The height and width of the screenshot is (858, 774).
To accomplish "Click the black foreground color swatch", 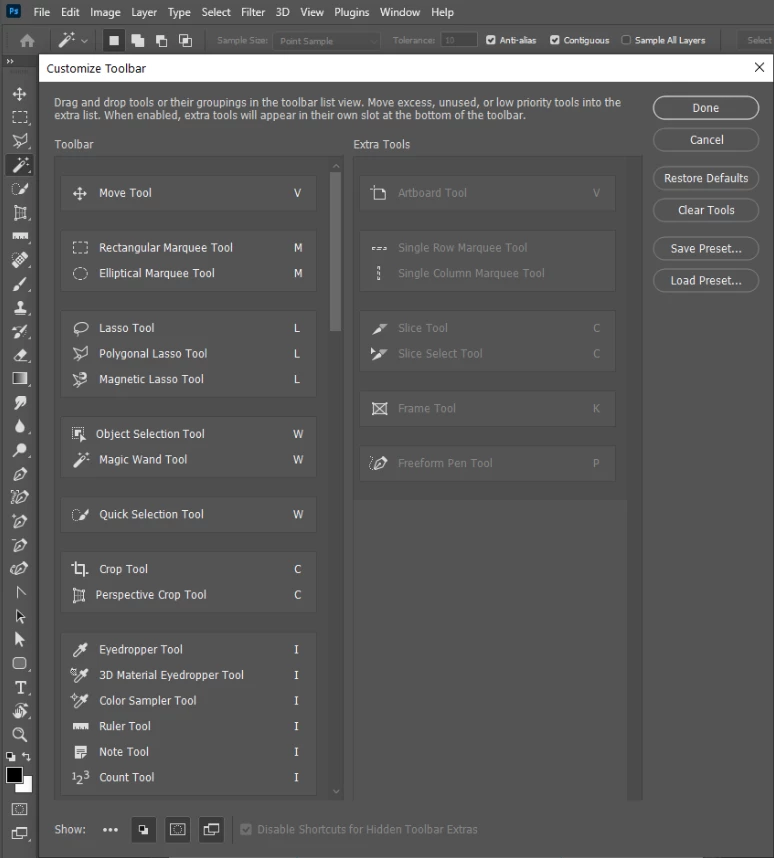I will point(13,775).
